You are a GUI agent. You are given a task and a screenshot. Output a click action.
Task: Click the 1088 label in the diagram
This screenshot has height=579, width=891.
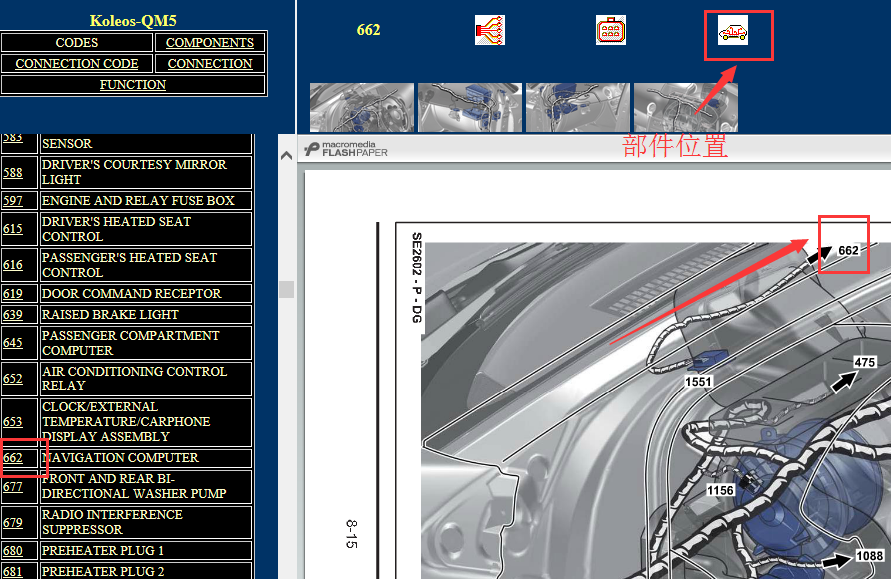869,556
